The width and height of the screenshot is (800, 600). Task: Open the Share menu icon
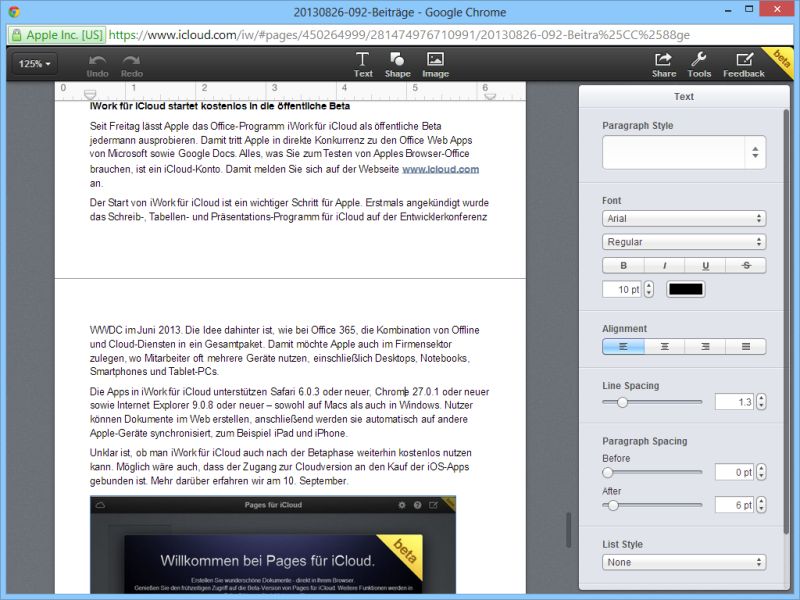click(664, 59)
